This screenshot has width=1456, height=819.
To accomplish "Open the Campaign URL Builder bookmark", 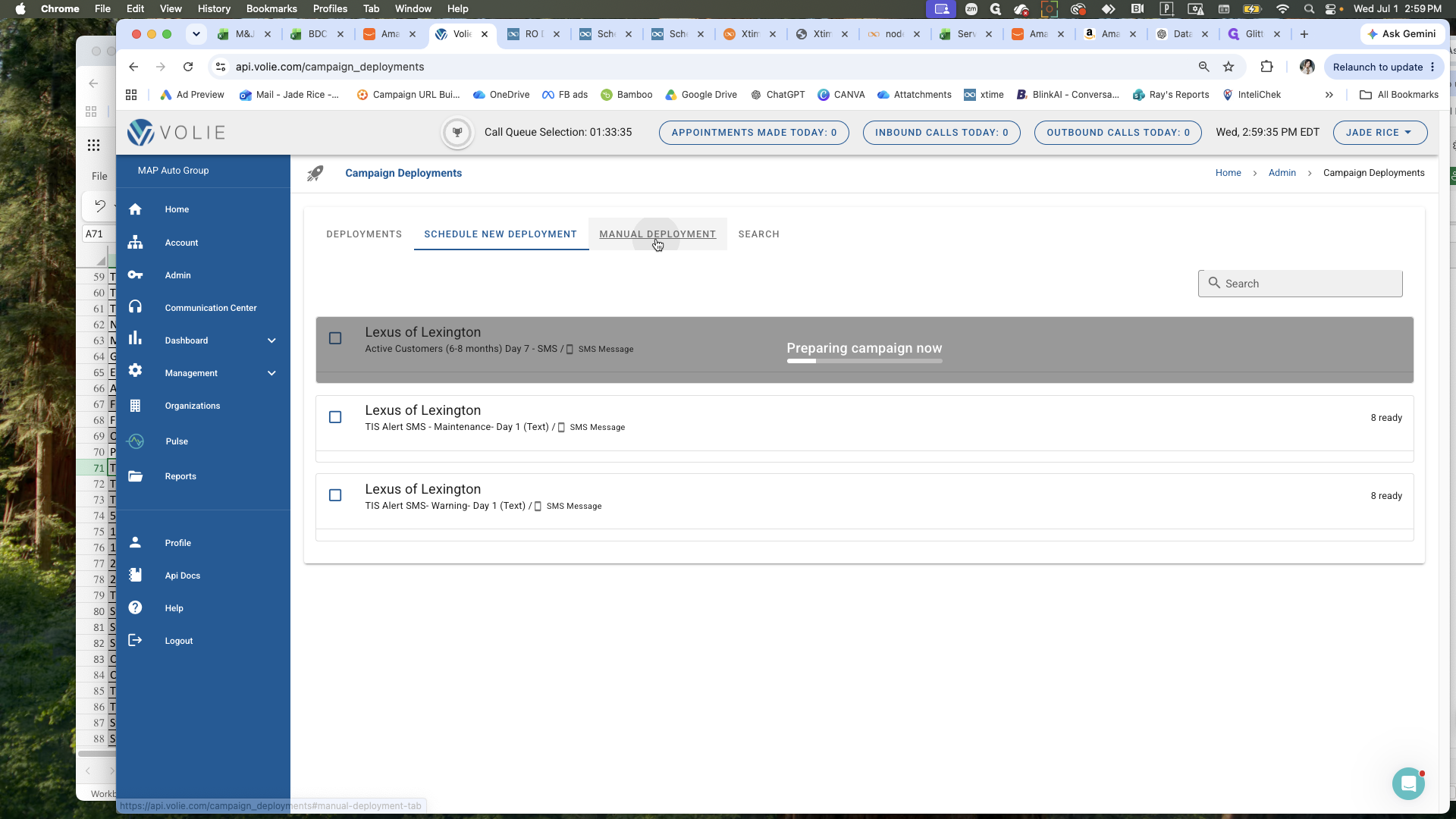I will click(408, 95).
